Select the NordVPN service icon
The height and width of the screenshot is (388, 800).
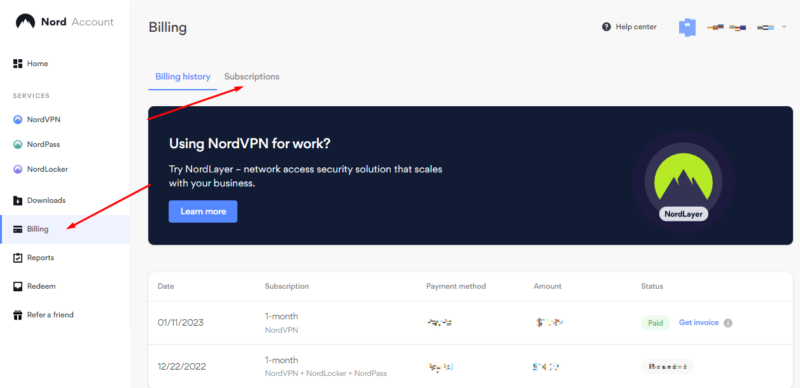[x=18, y=120]
